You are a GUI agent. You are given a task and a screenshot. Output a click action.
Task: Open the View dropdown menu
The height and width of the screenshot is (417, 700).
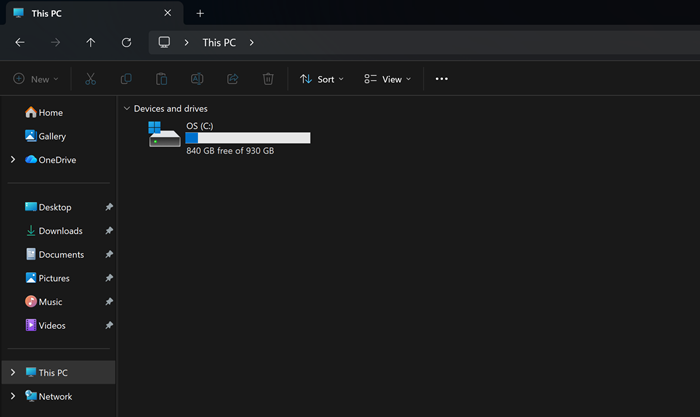(387, 79)
